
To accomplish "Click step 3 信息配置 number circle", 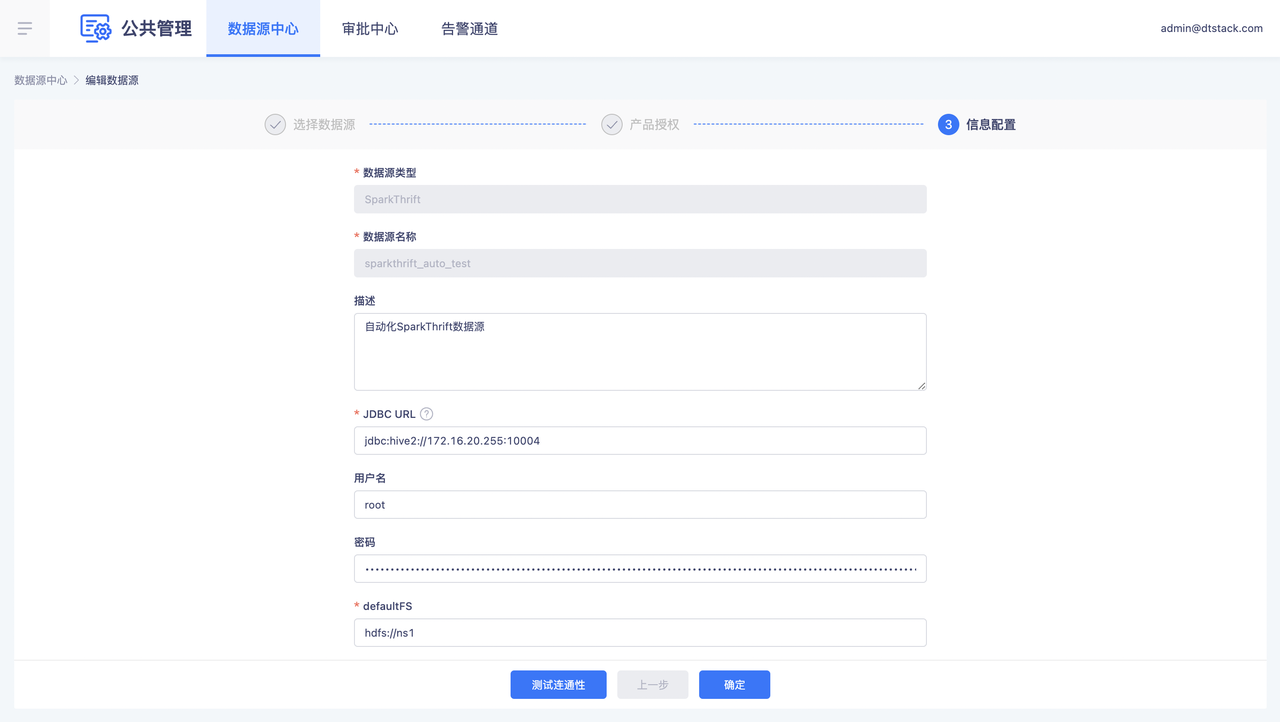I will pyautogui.click(x=948, y=125).
